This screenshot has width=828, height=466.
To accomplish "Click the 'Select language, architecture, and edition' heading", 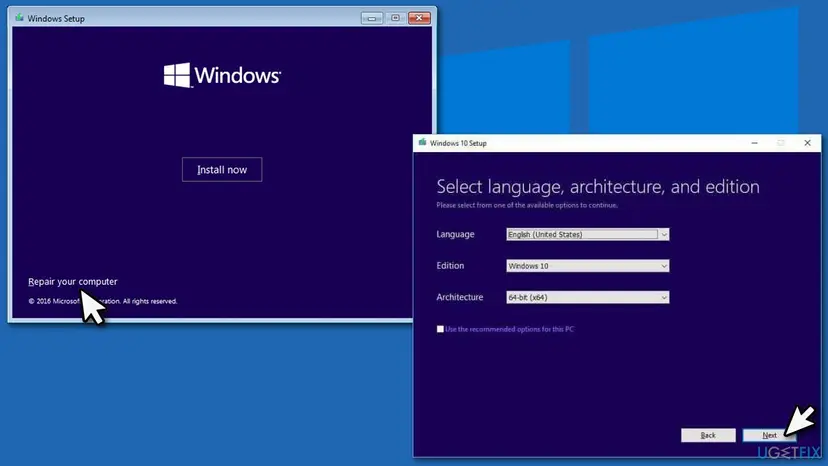I will pos(598,187).
